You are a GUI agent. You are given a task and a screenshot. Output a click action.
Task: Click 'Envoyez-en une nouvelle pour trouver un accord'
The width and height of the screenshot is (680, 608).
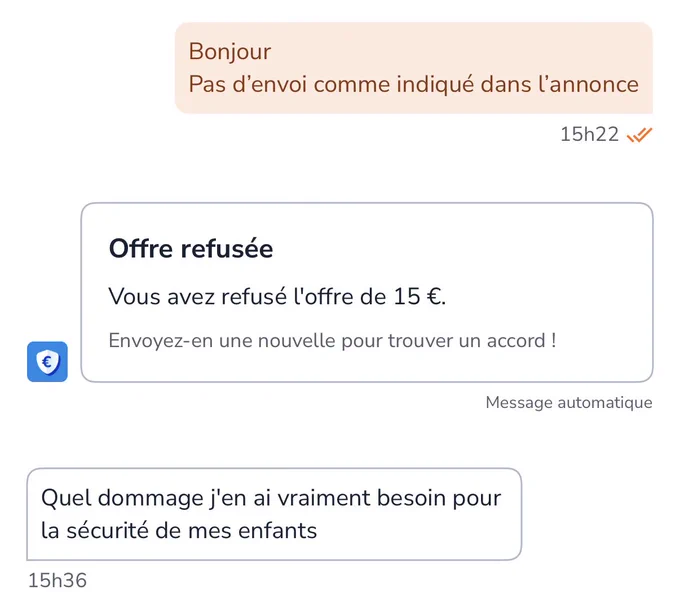coord(332,341)
